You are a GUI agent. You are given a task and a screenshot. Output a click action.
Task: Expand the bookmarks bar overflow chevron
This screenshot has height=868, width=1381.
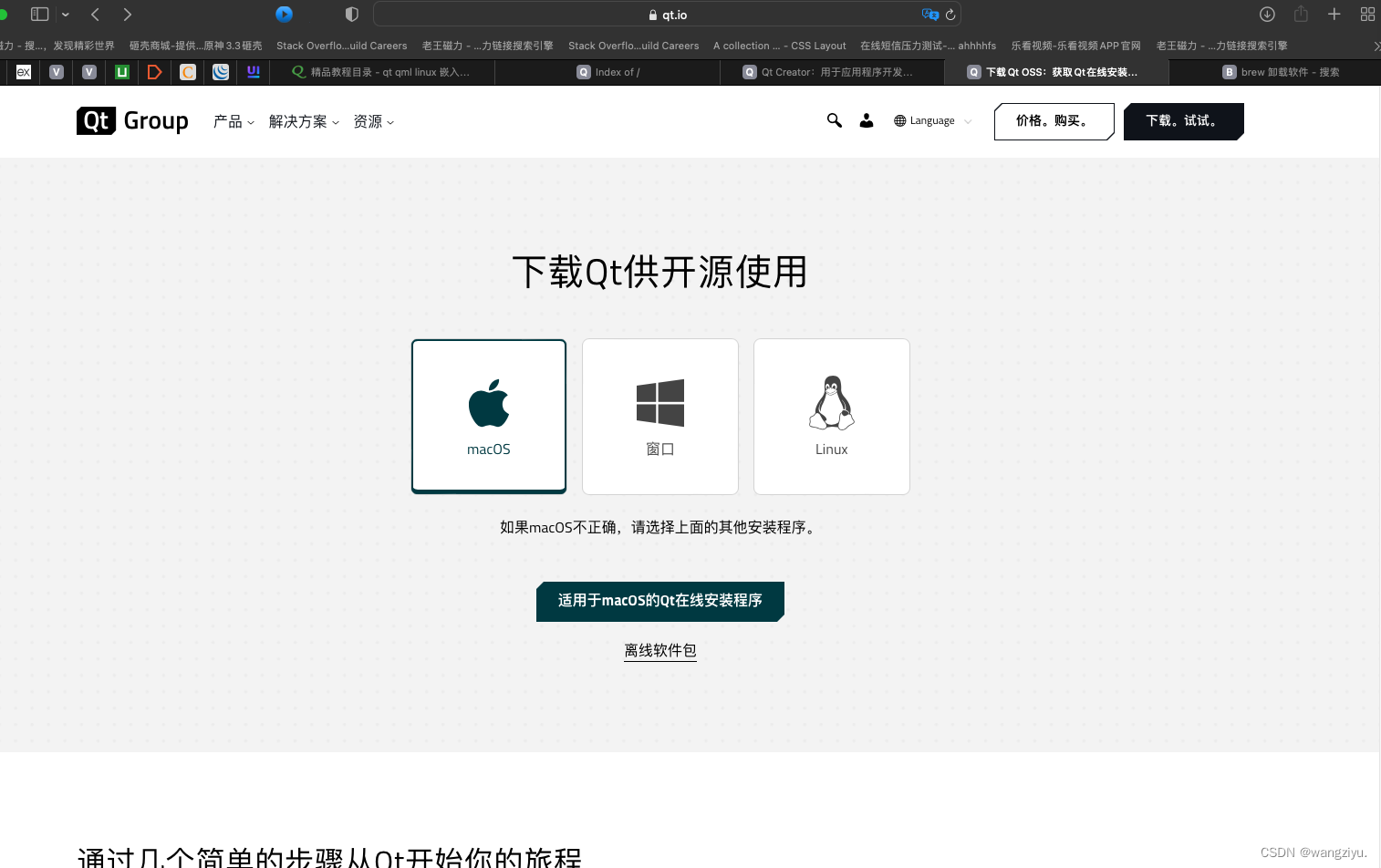[1376, 46]
